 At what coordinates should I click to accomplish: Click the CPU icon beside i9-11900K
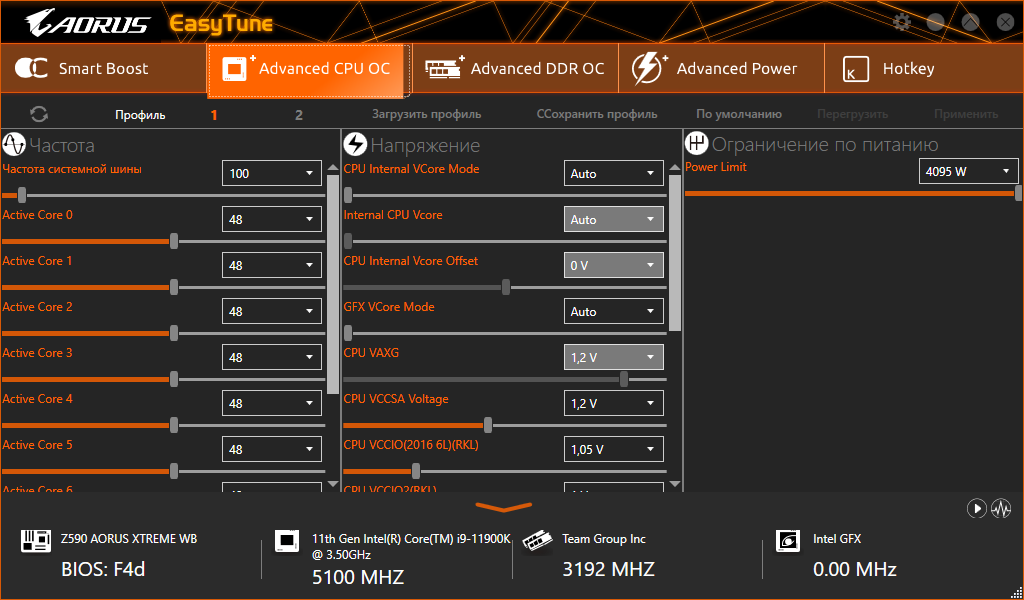[x=287, y=541]
